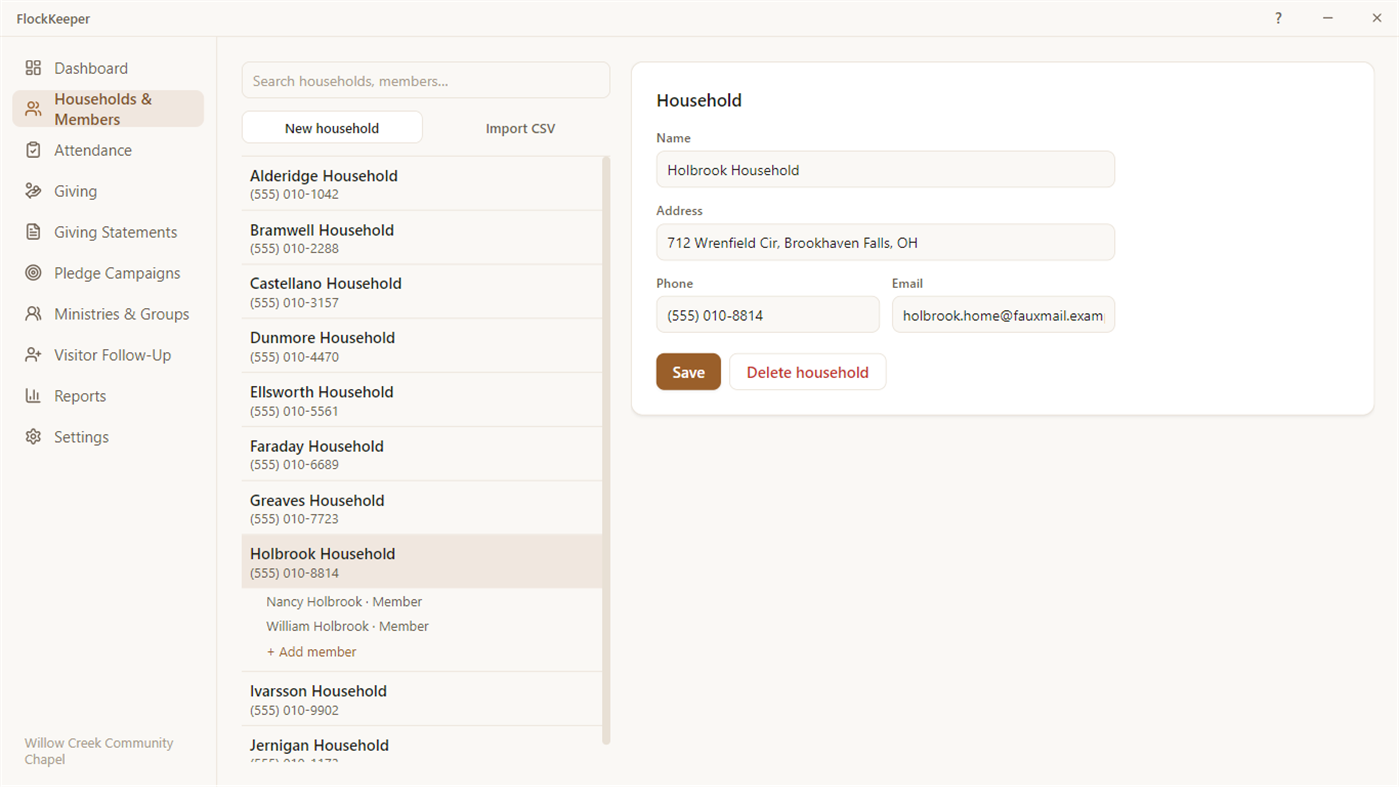Click the Phone input field
This screenshot has width=1399, height=787.
tap(768, 315)
